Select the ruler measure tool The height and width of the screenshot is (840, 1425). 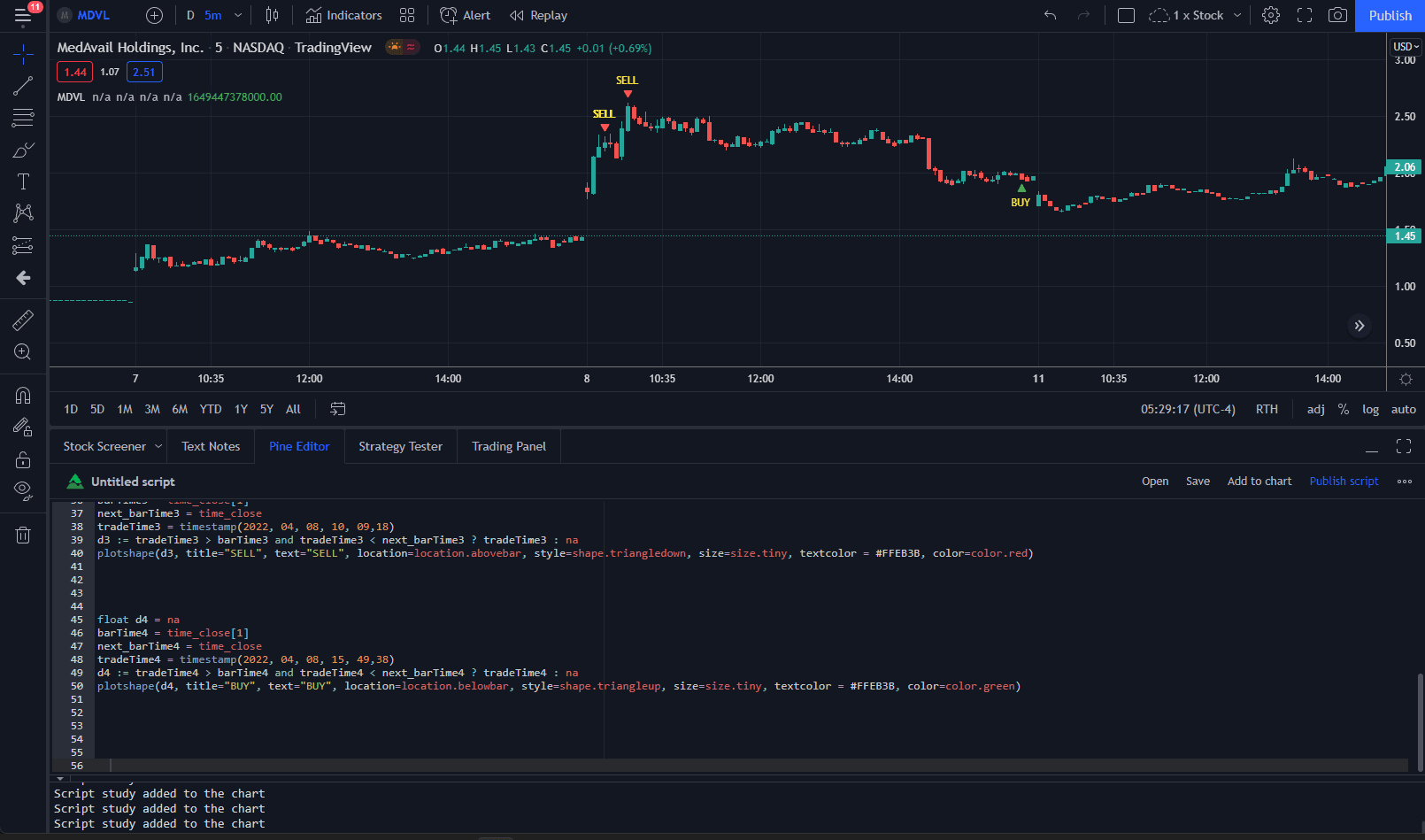tap(23, 320)
